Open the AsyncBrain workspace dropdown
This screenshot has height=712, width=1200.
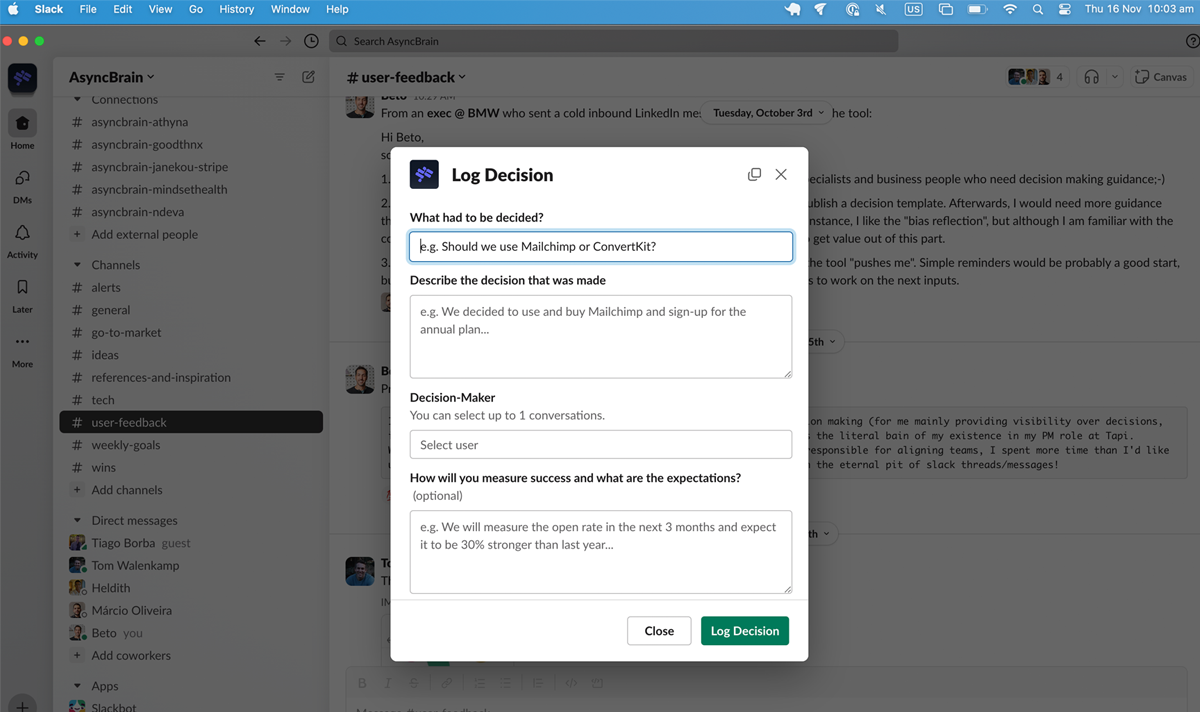(x=112, y=77)
